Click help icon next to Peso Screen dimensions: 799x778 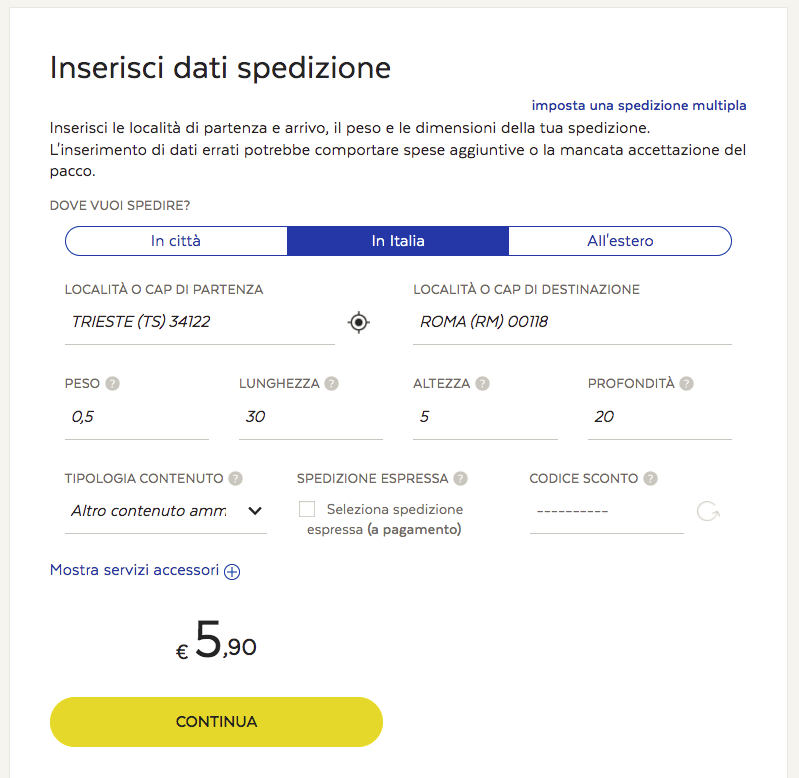coord(113,383)
